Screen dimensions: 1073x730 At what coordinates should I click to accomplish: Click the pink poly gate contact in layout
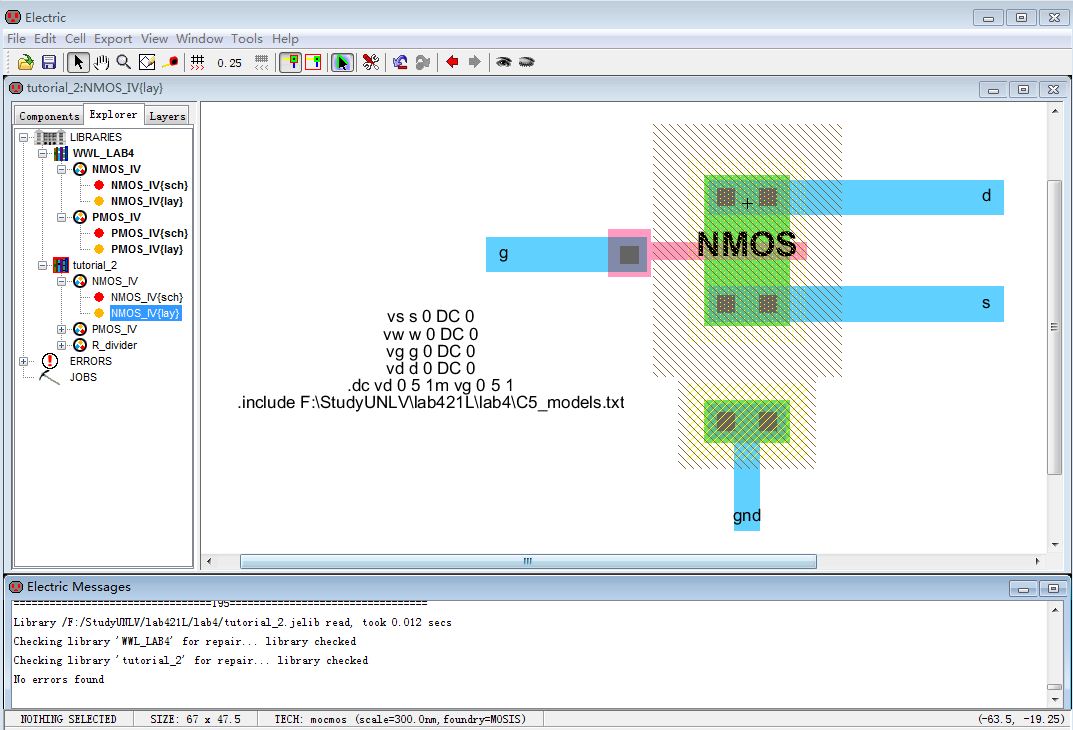[x=629, y=254]
